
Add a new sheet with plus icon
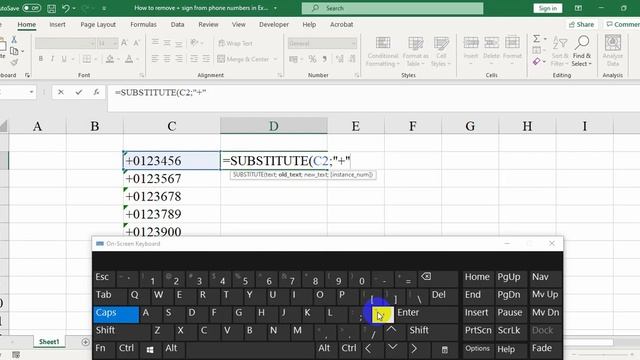85,342
